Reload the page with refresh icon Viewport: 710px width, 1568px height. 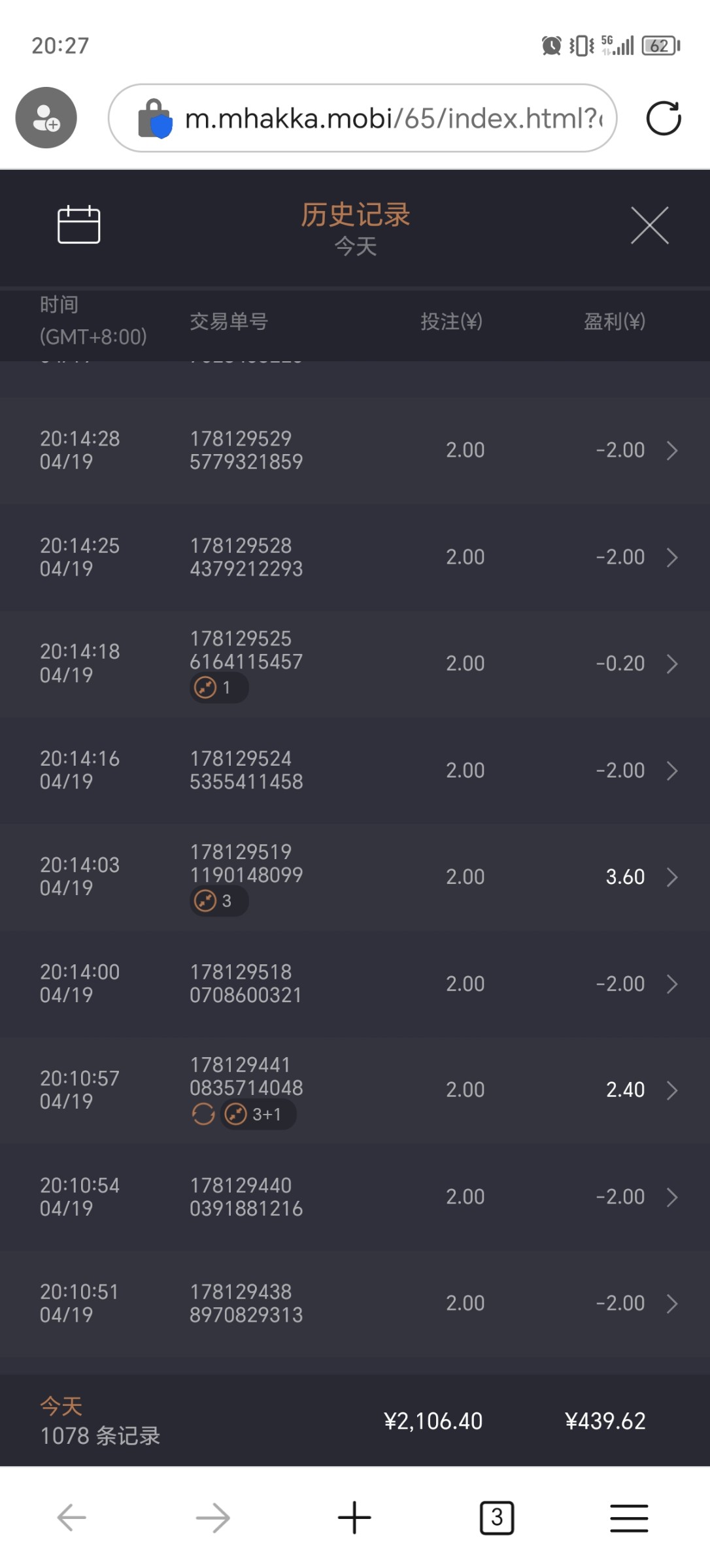click(x=663, y=118)
